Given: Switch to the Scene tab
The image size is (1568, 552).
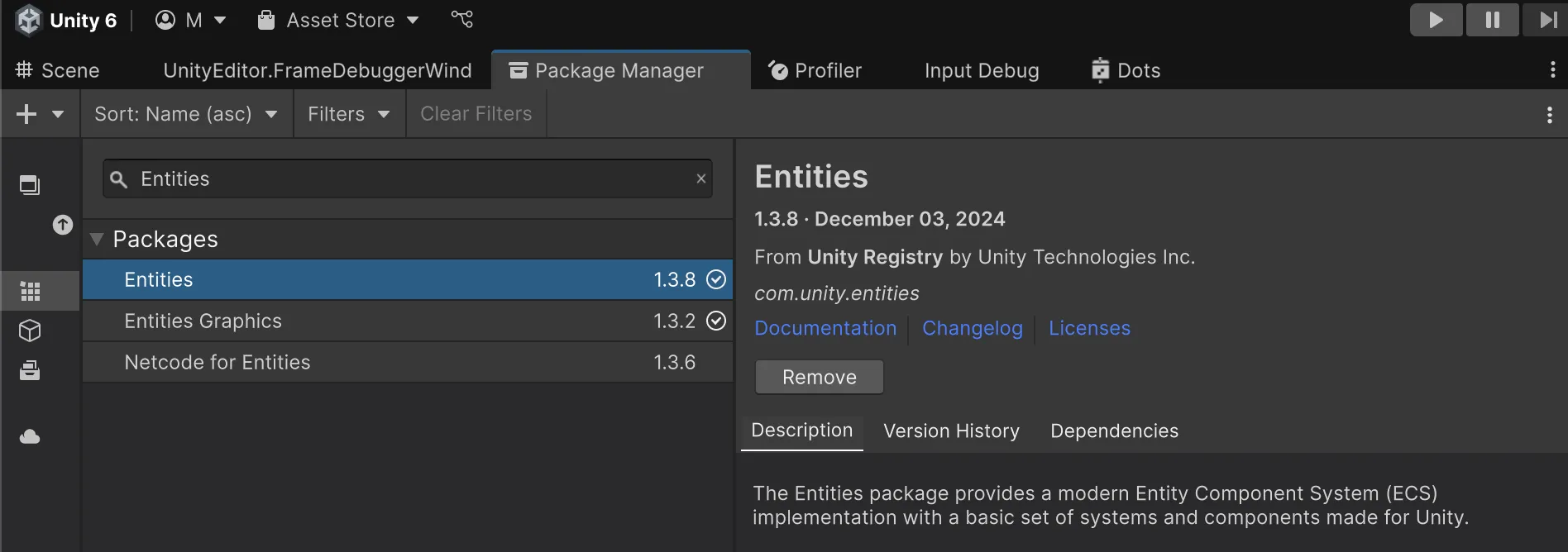Looking at the screenshot, I should [x=58, y=70].
